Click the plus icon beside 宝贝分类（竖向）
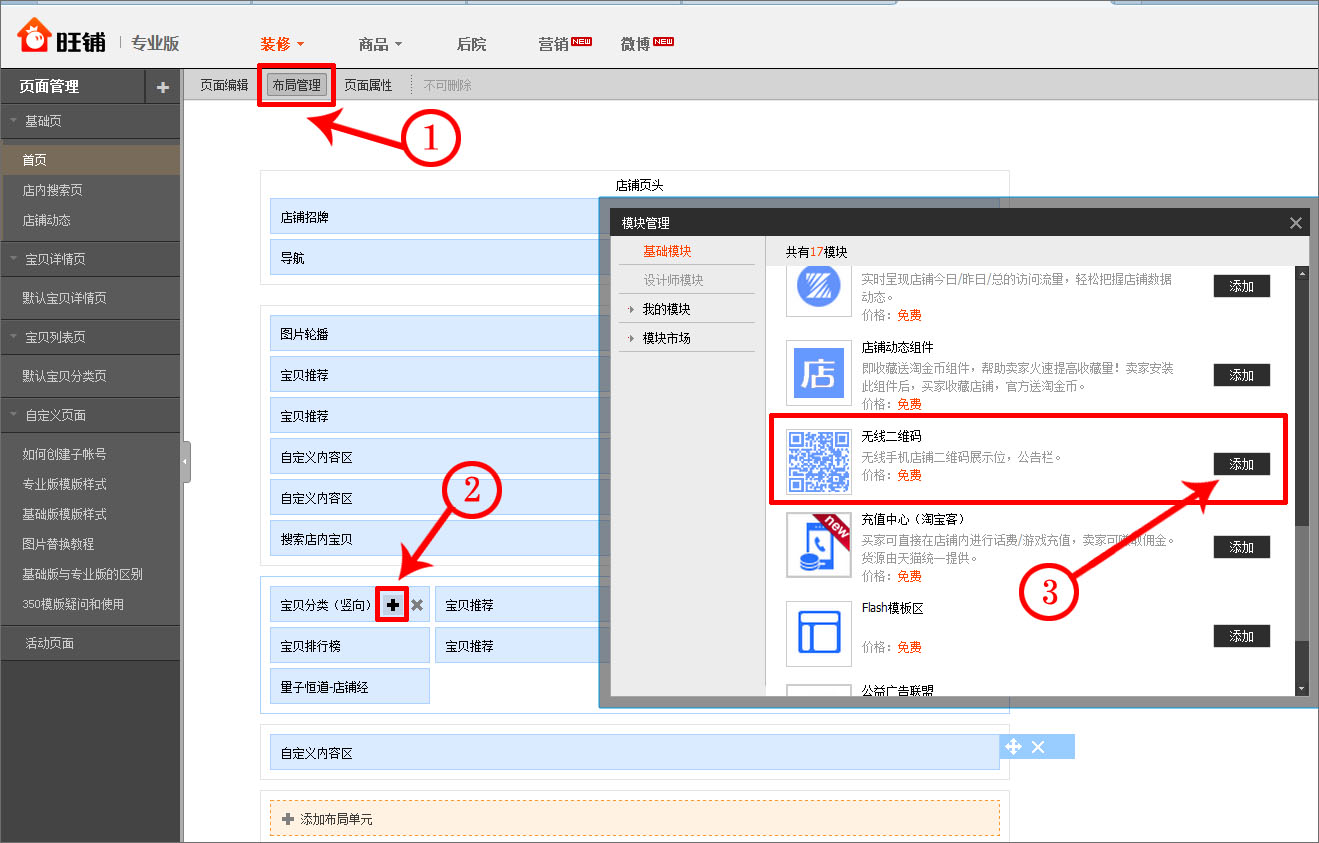This screenshot has width=1319, height=843. [x=393, y=605]
